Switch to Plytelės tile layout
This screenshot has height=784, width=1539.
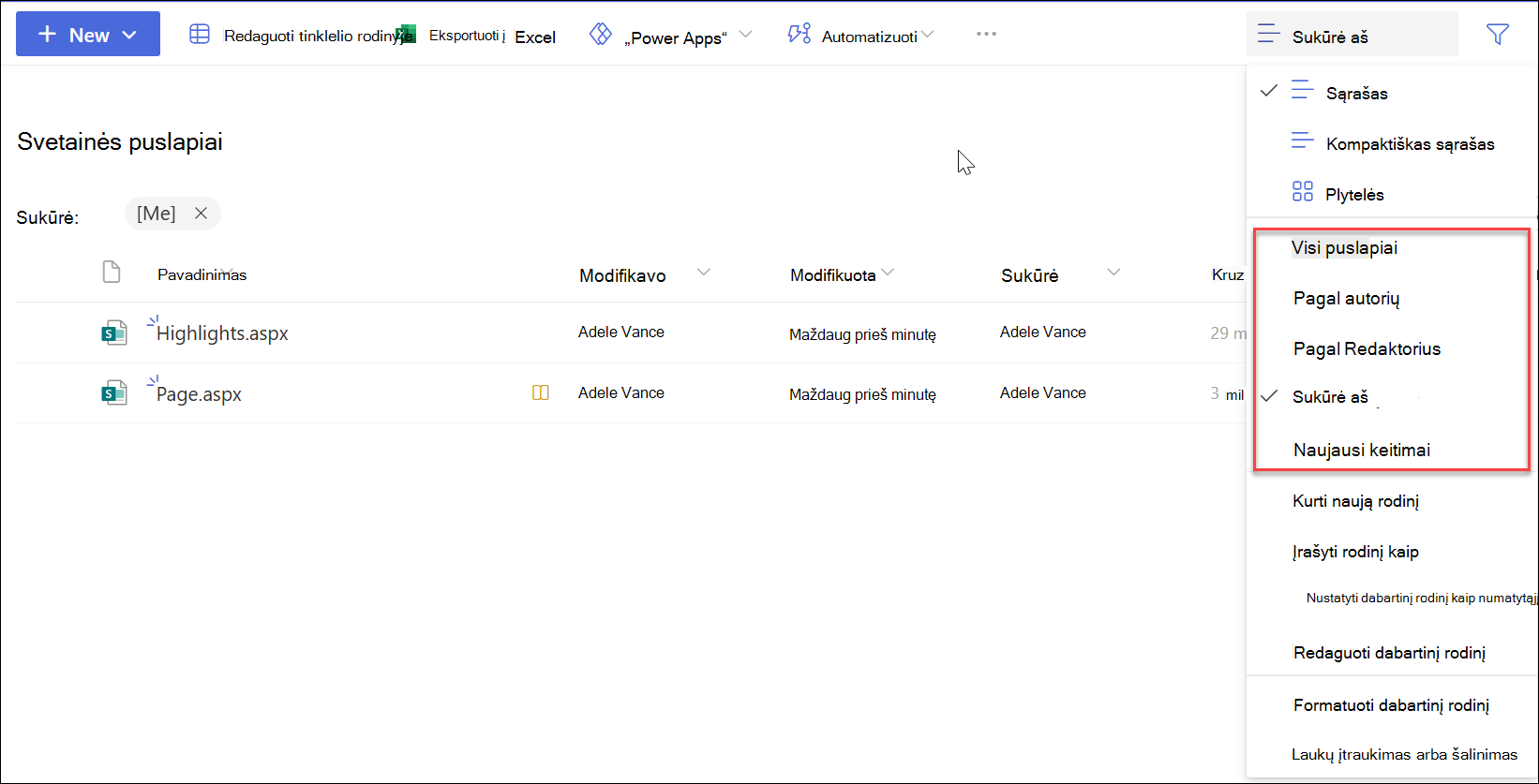tap(1392, 194)
